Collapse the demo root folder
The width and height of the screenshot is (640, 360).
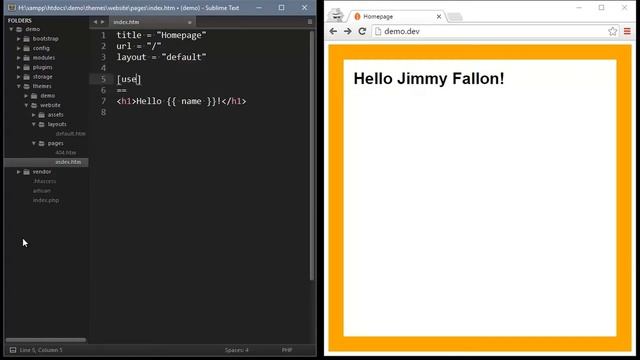[11, 29]
